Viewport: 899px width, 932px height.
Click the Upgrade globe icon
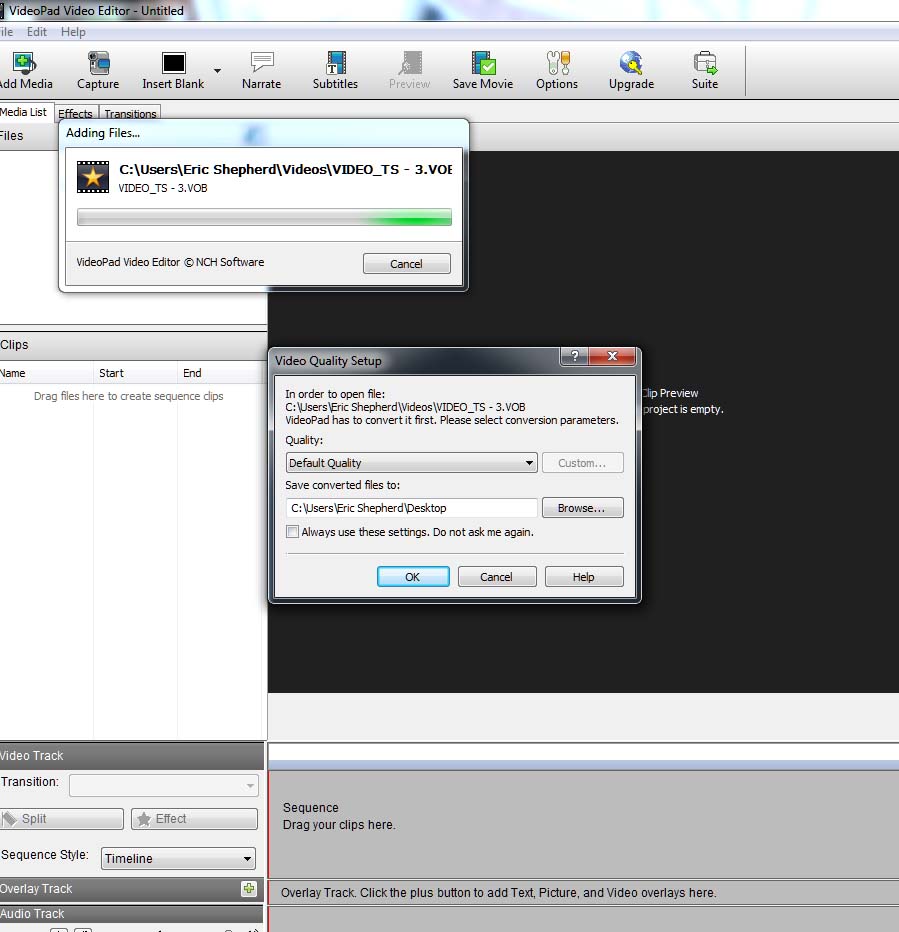pyautogui.click(x=631, y=64)
